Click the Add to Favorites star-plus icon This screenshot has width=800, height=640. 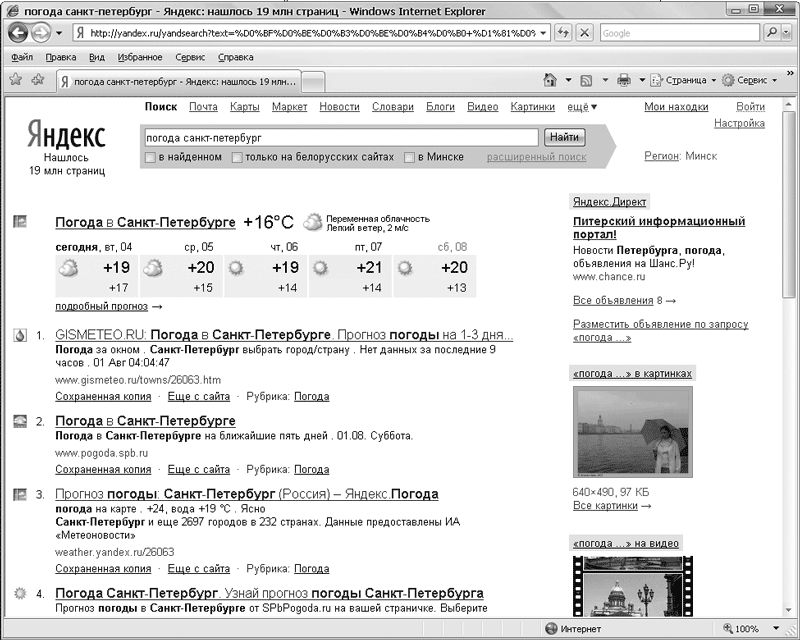click(x=38, y=80)
